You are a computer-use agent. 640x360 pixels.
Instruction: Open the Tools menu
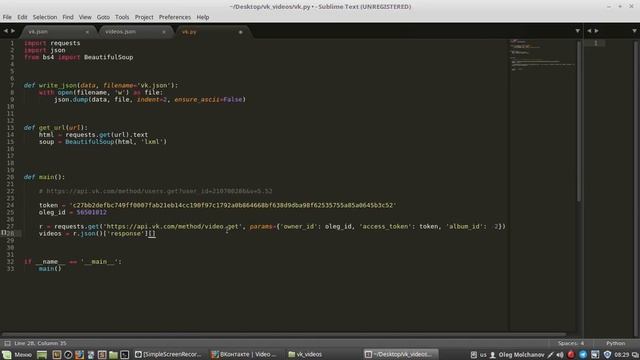coord(122,17)
